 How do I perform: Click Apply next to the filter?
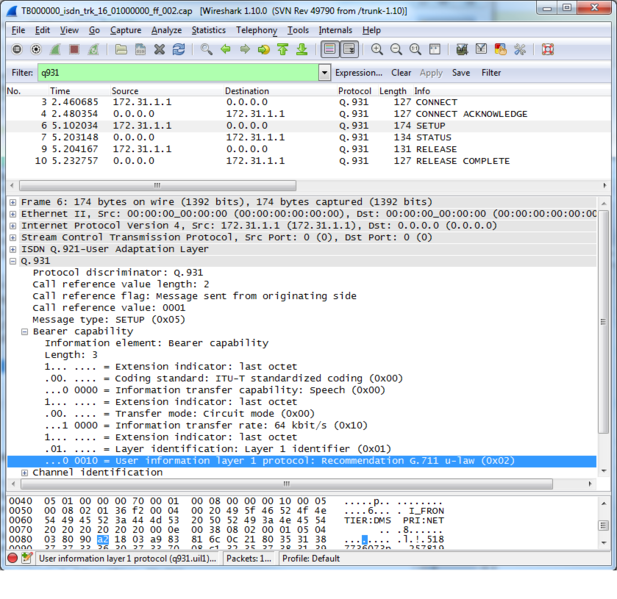[431, 73]
